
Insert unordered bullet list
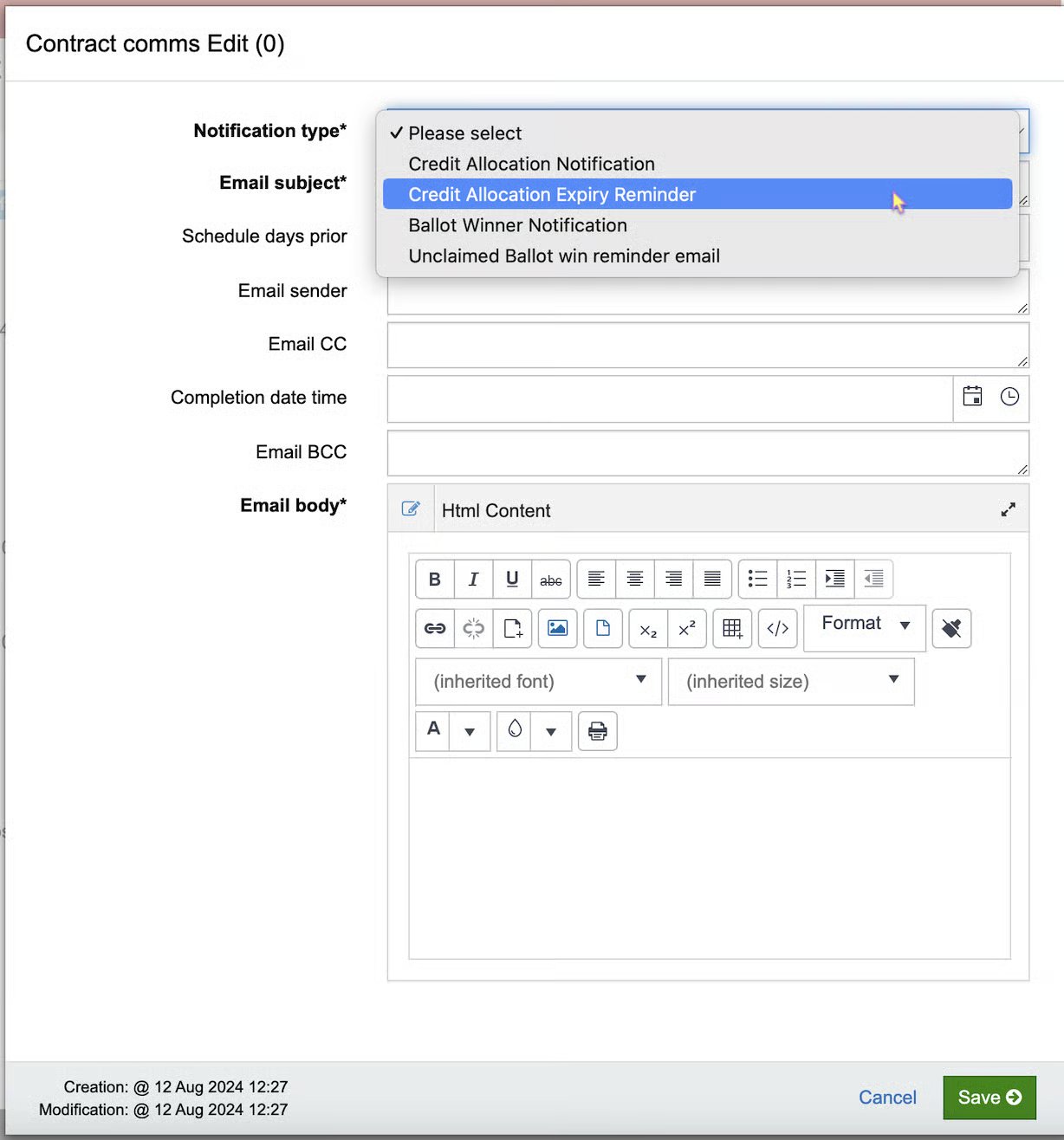[758, 580]
